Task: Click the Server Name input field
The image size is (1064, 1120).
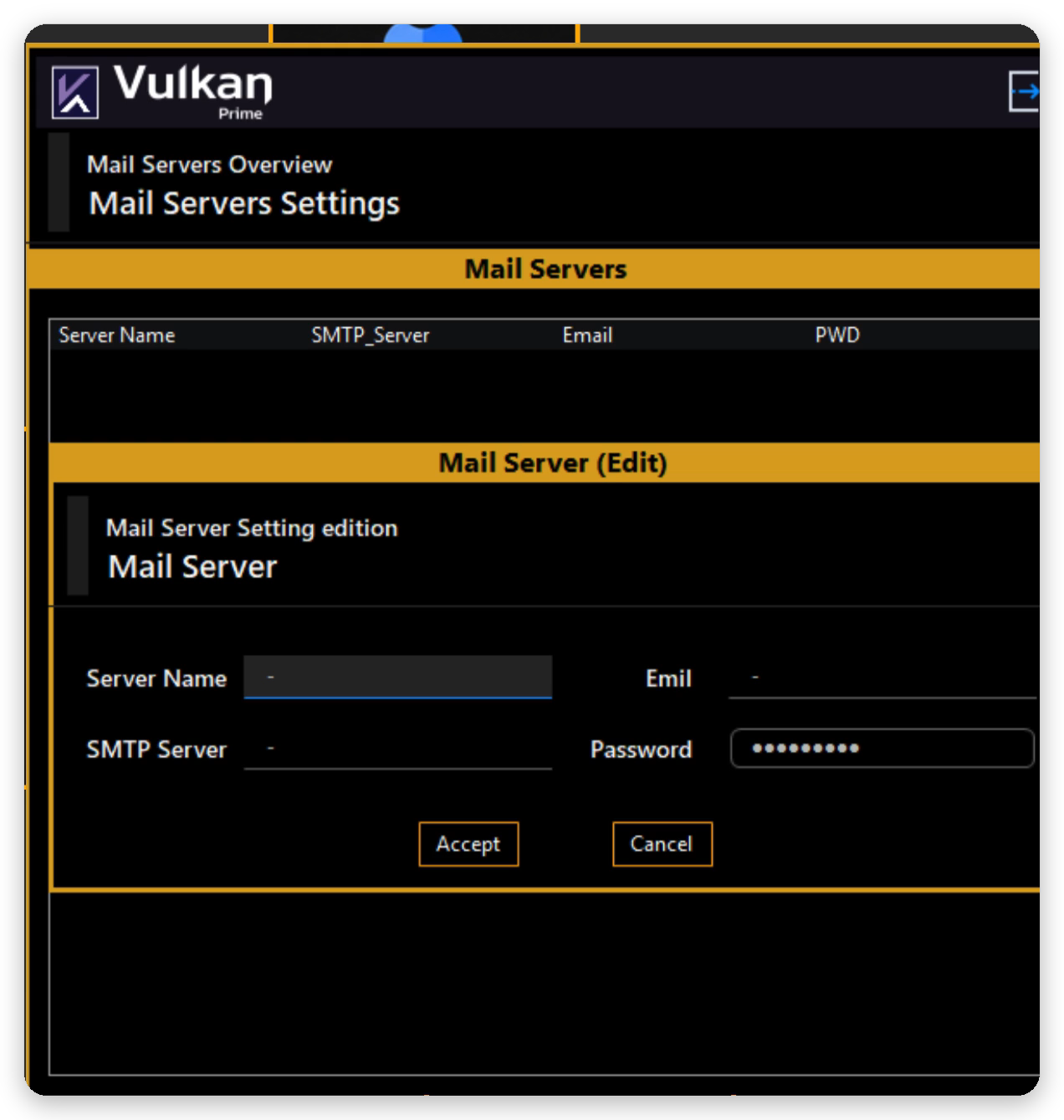Action: tap(397, 677)
